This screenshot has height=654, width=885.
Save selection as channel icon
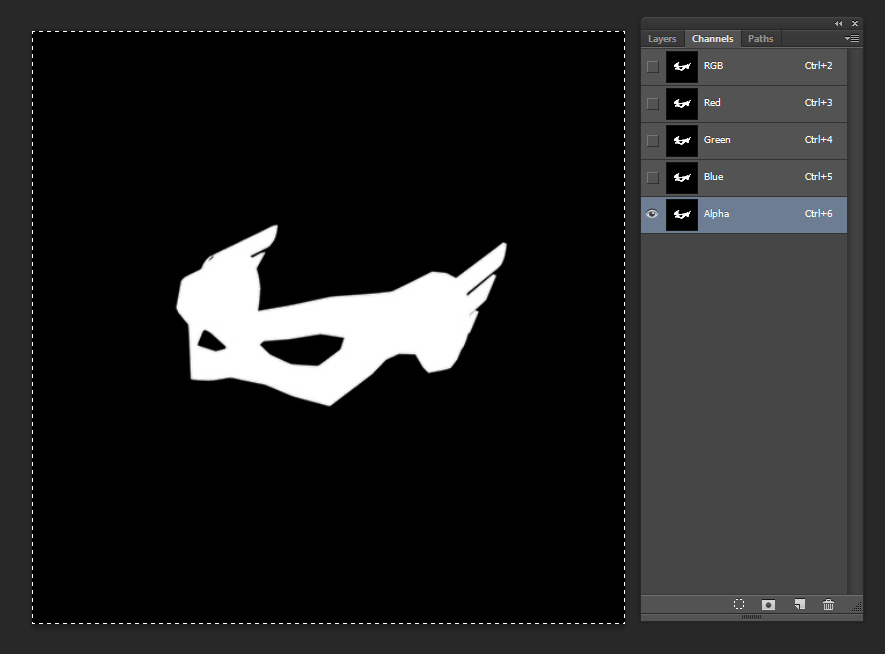[x=768, y=605]
